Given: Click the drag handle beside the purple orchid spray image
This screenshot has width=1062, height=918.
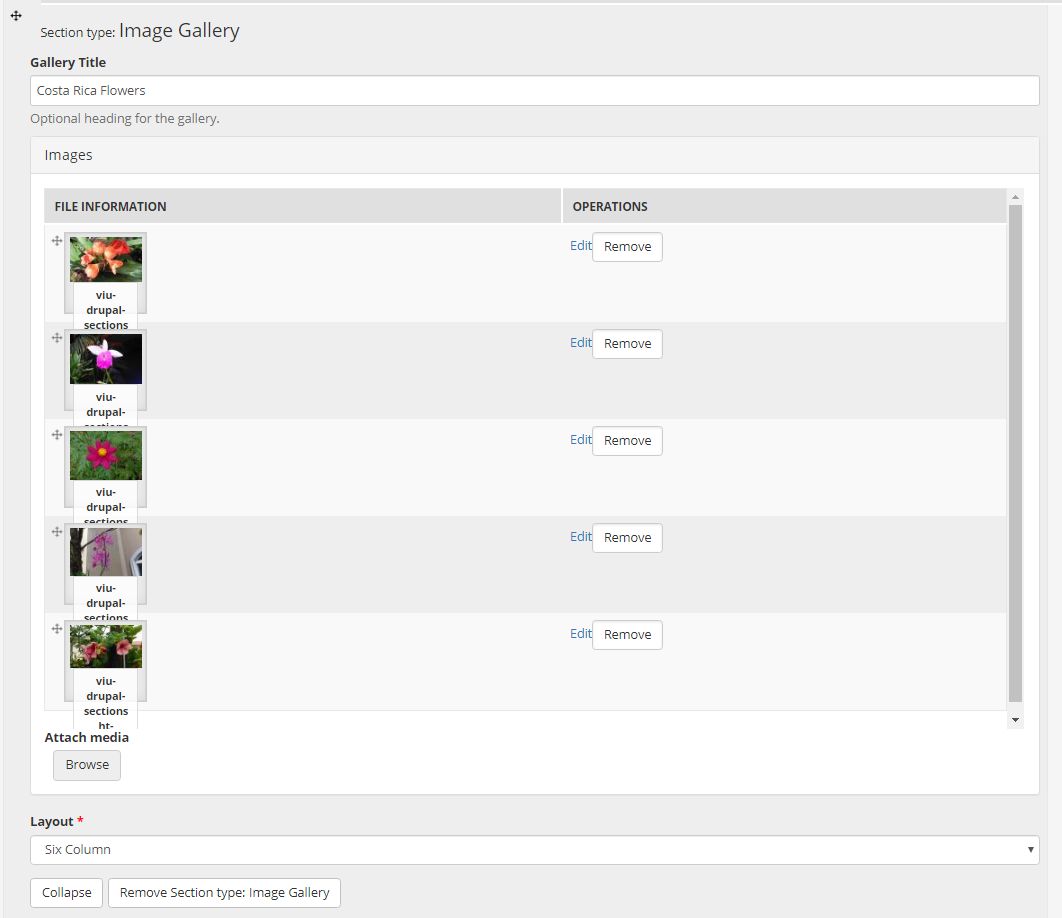Looking at the screenshot, I should click(57, 531).
